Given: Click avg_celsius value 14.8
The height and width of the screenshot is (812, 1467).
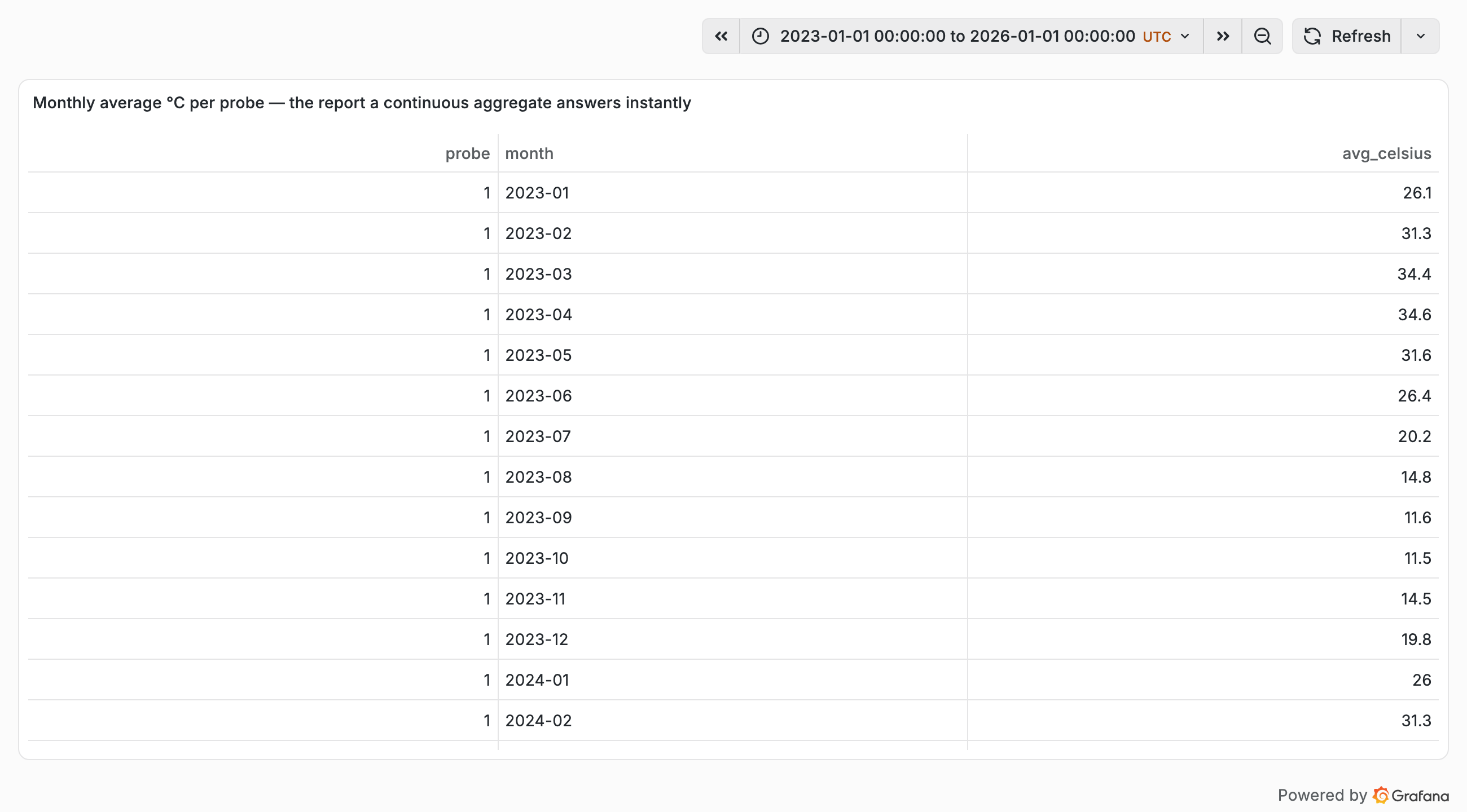Looking at the screenshot, I should (1416, 477).
